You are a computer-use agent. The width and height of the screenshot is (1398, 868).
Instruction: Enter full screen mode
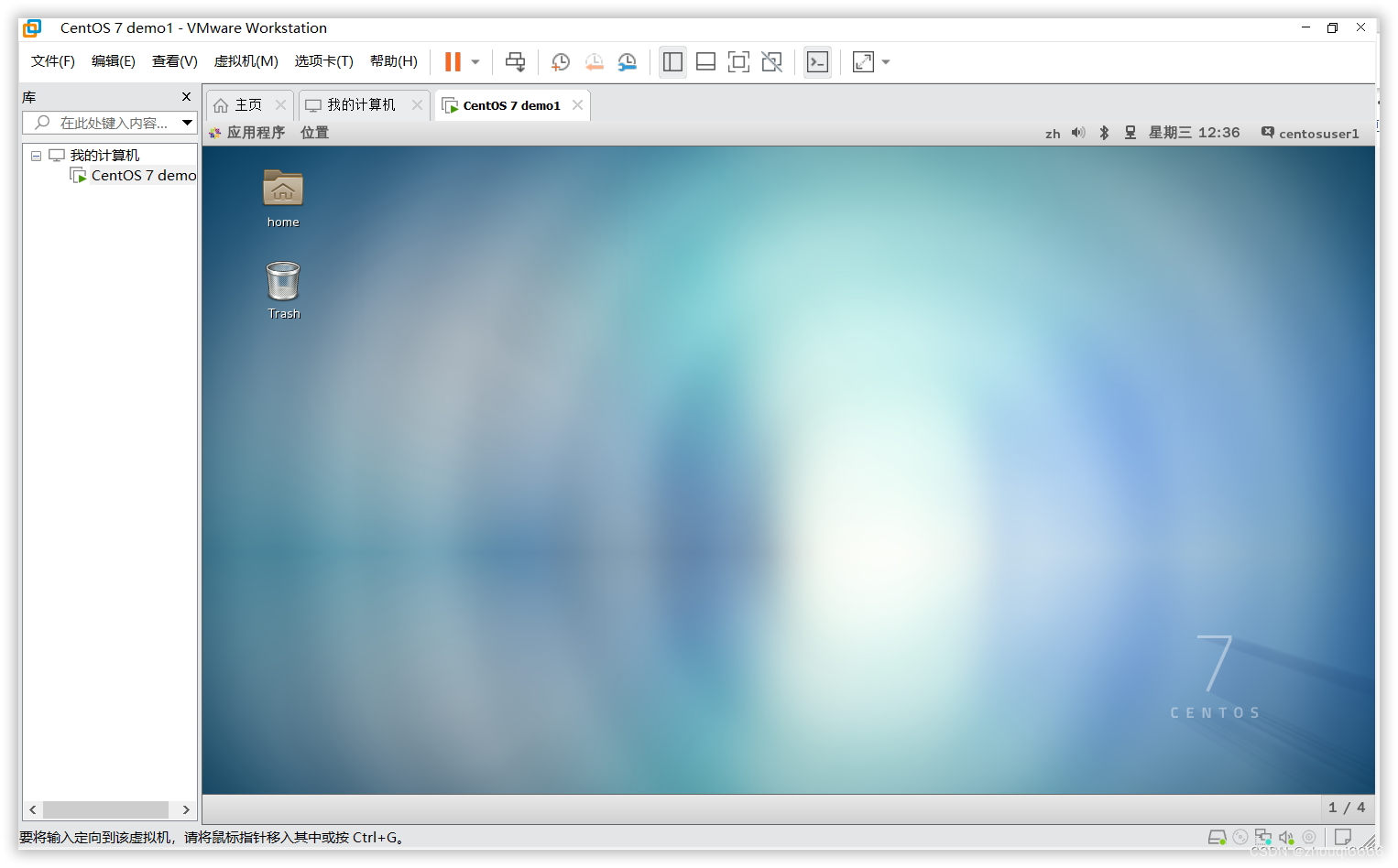click(x=738, y=61)
